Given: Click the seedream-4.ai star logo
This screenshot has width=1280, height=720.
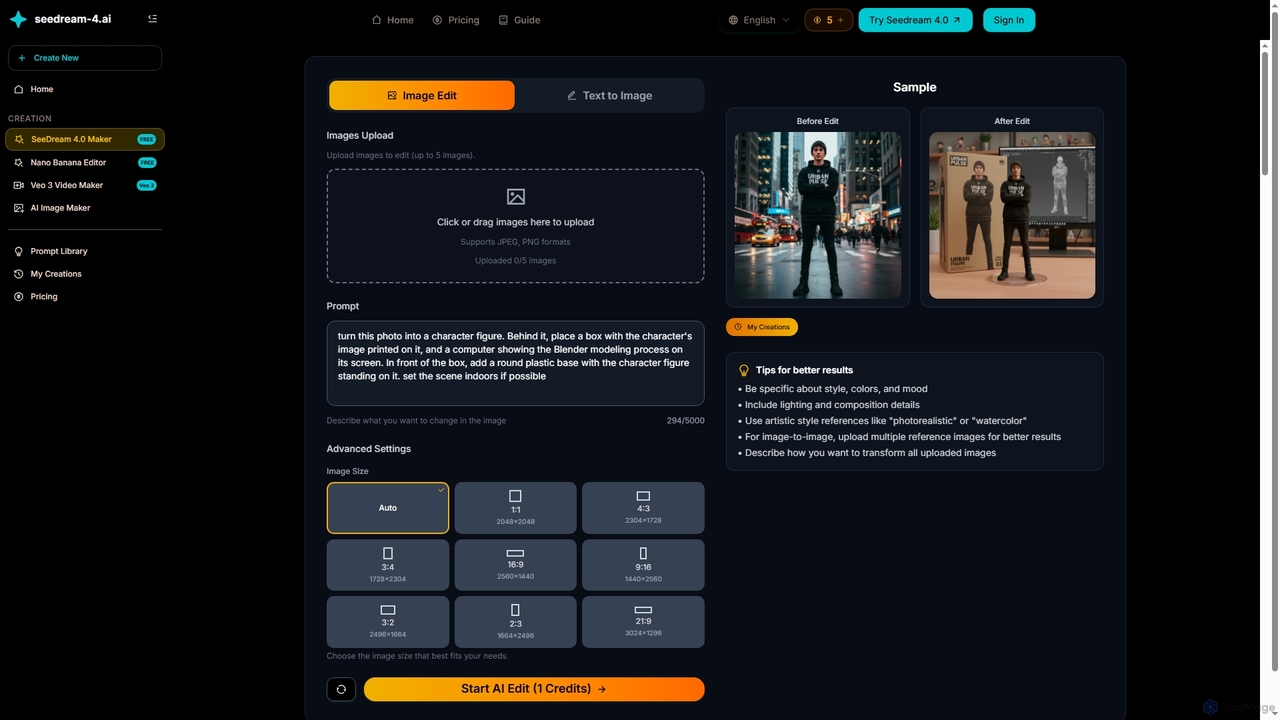Looking at the screenshot, I should point(18,19).
